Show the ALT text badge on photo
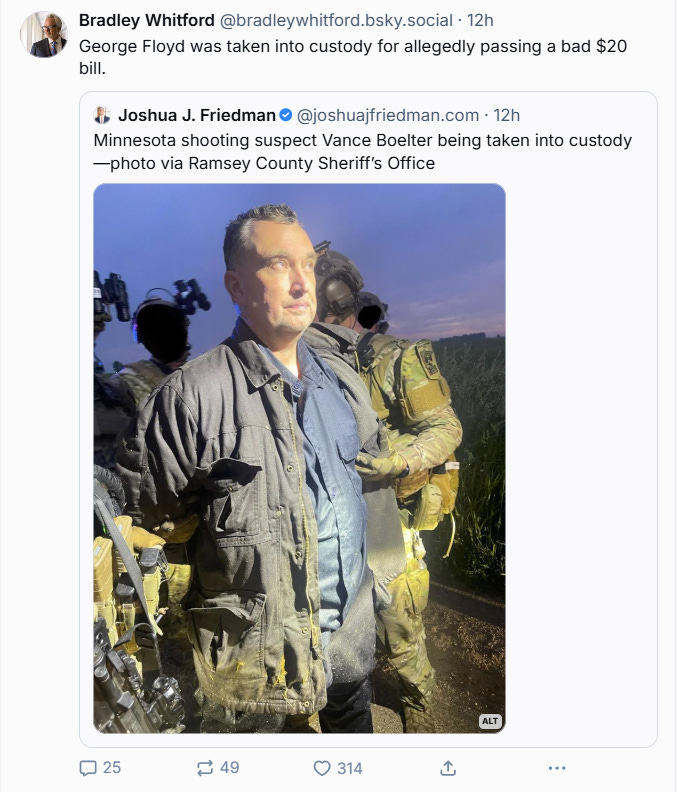 click(x=490, y=721)
